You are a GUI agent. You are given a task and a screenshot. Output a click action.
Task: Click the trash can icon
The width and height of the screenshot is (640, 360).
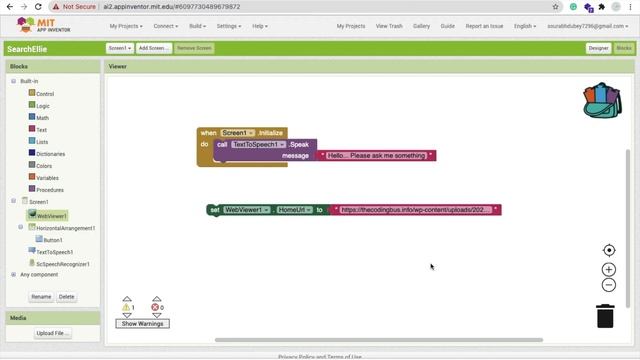pos(605,316)
